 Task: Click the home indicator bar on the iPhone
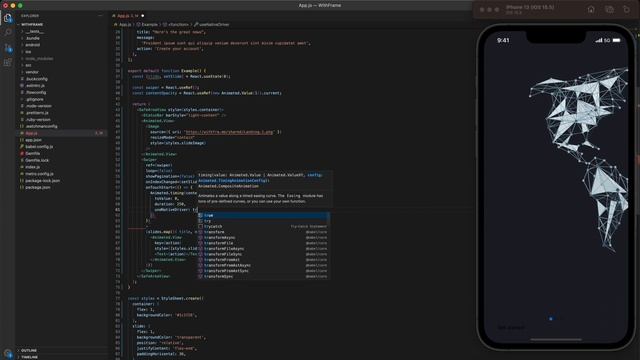tap(556, 339)
